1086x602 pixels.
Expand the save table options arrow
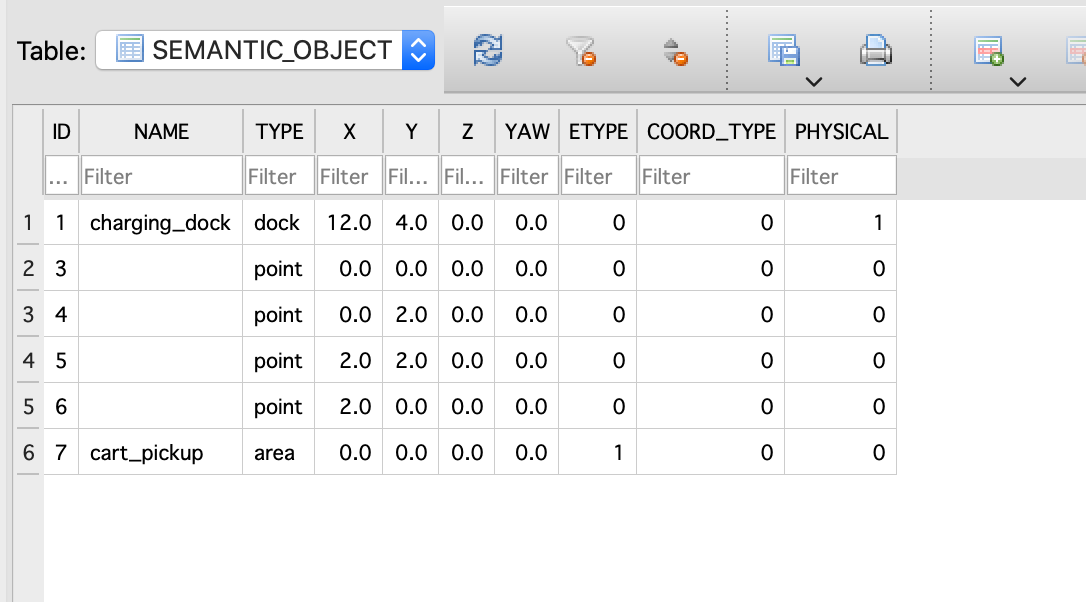coord(814,82)
